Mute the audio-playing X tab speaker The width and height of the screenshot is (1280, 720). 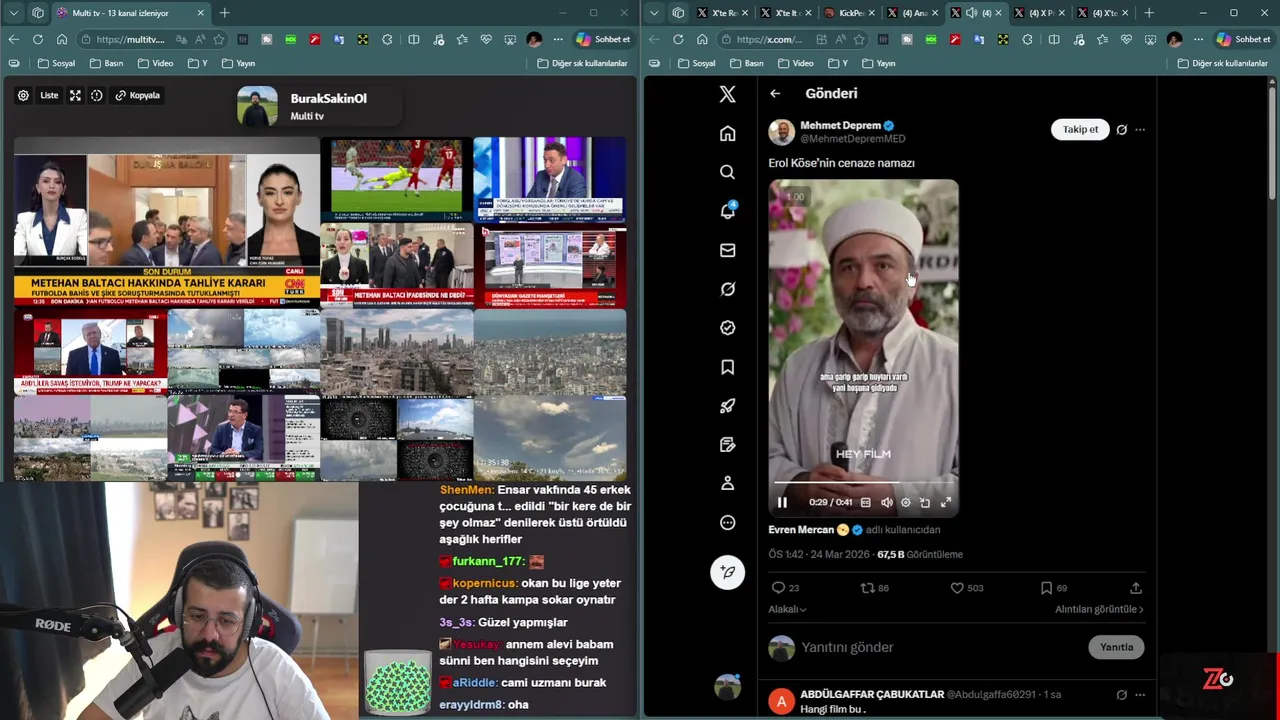pos(971,13)
